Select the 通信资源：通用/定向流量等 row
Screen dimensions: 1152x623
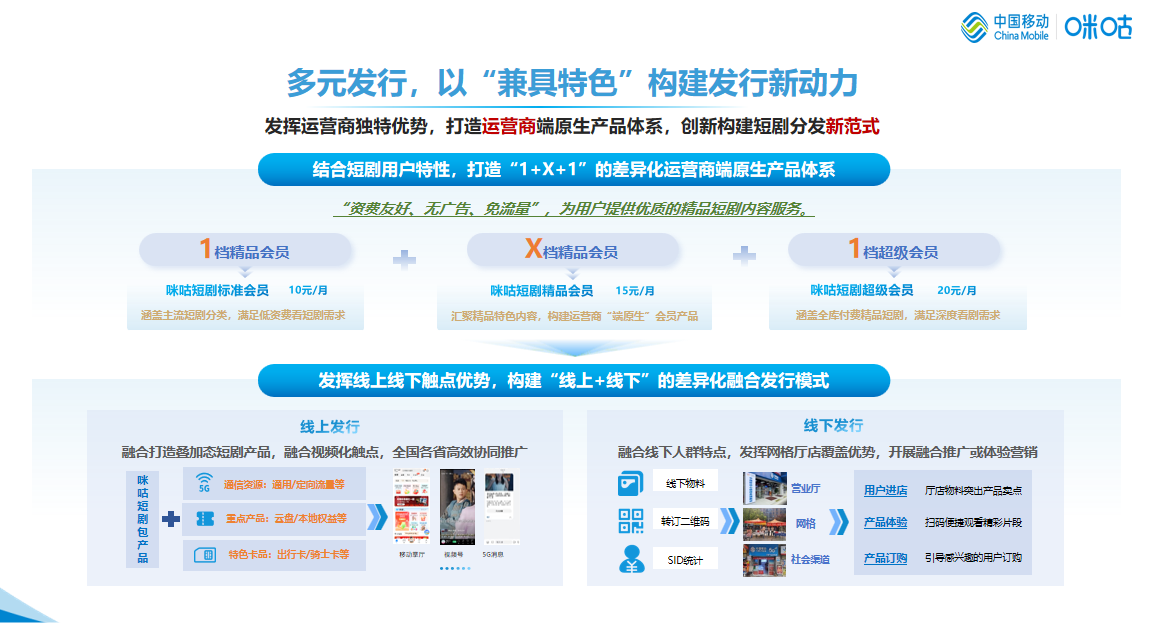(x=274, y=483)
